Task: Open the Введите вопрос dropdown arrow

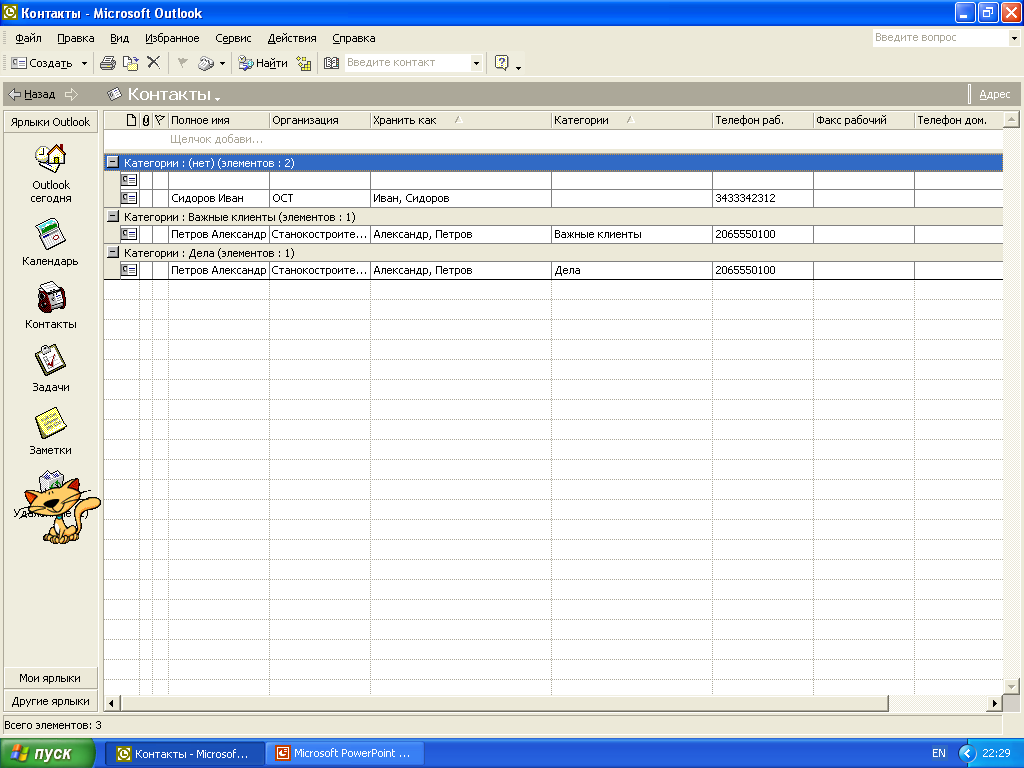Action: (1014, 38)
